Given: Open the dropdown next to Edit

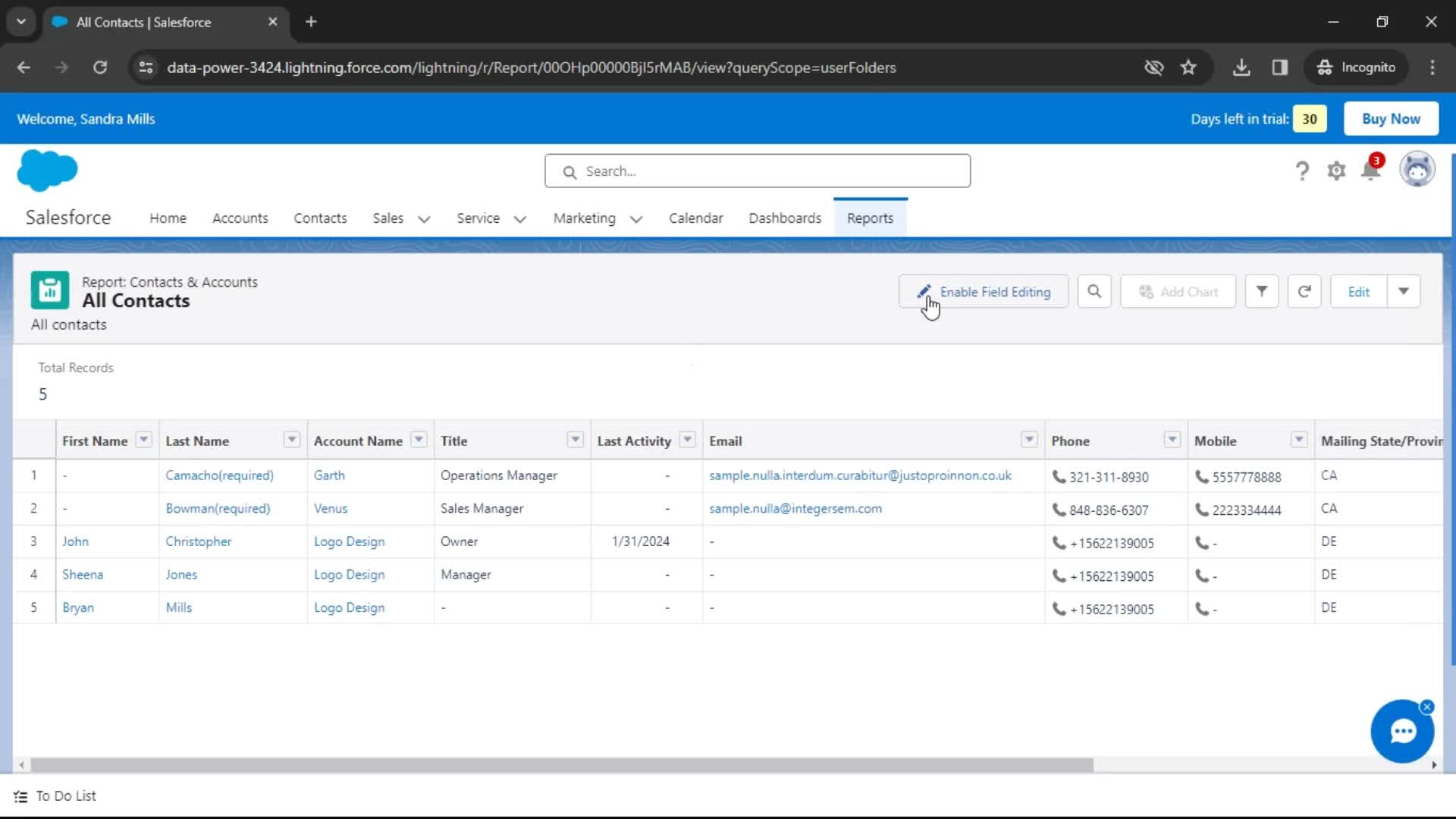Looking at the screenshot, I should click(x=1404, y=291).
